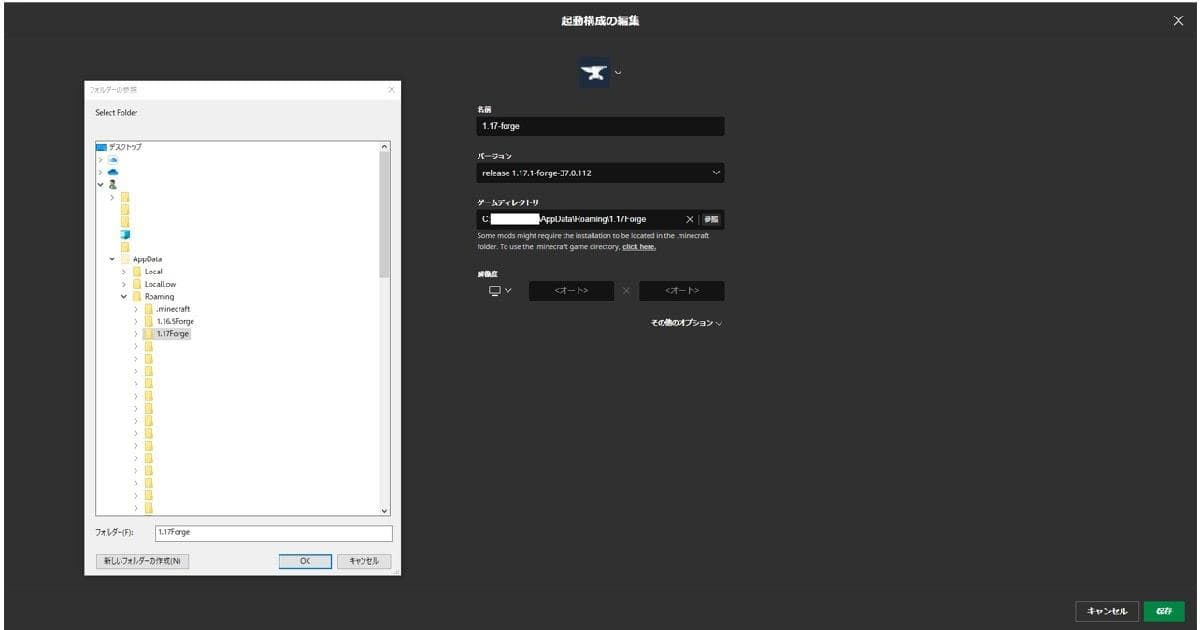This screenshot has width=1200, height=630.
Task: Click the green 保存 save button
Action: [x=1164, y=611]
